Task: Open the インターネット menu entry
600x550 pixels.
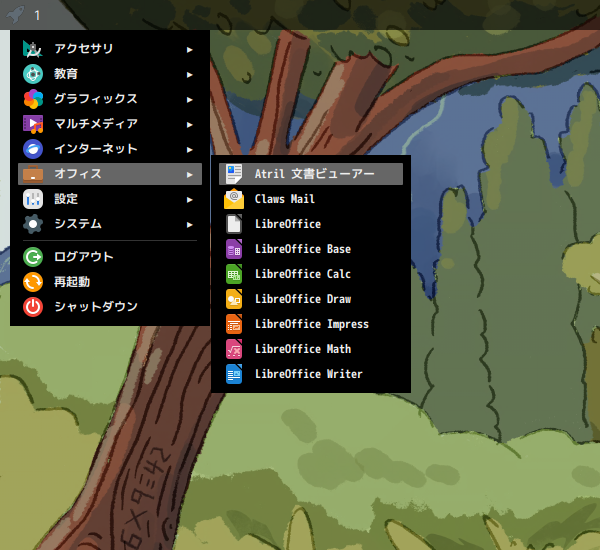Action: click(110, 149)
